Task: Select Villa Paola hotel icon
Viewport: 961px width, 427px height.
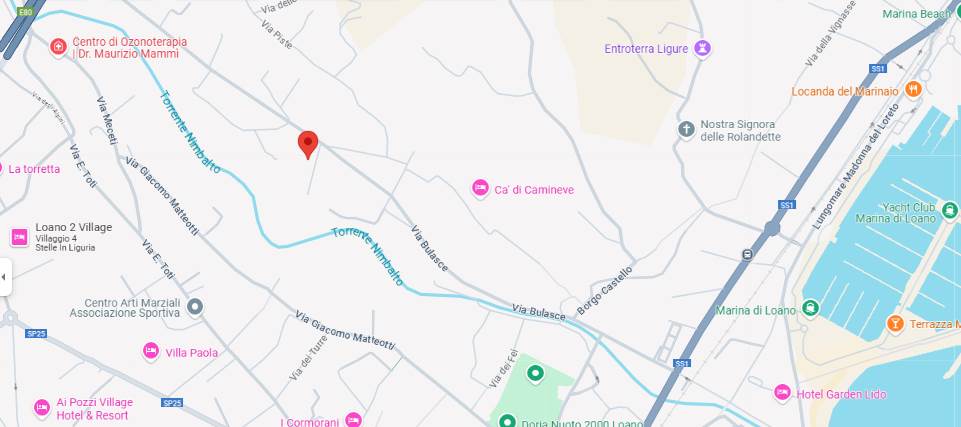Action: click(151, 351)
